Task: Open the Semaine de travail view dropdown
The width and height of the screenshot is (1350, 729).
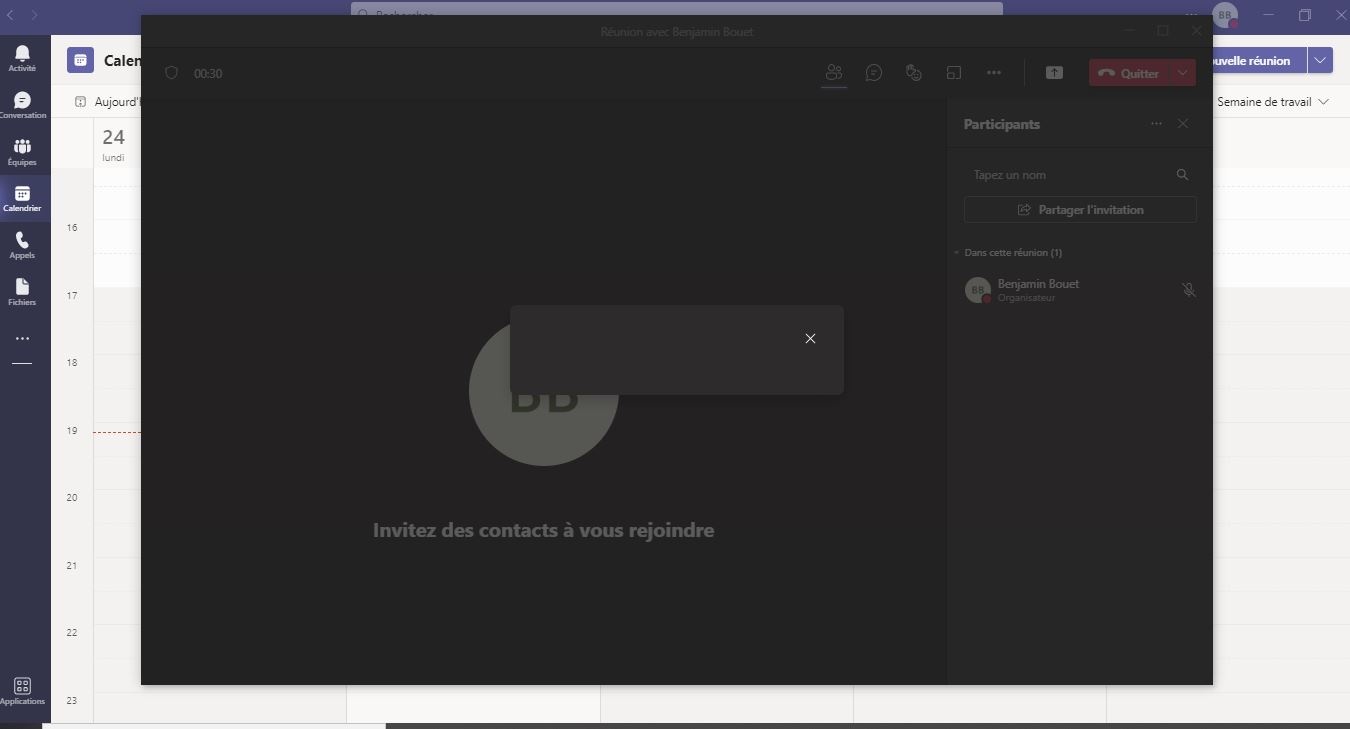Action: (x=1273, y=102)
